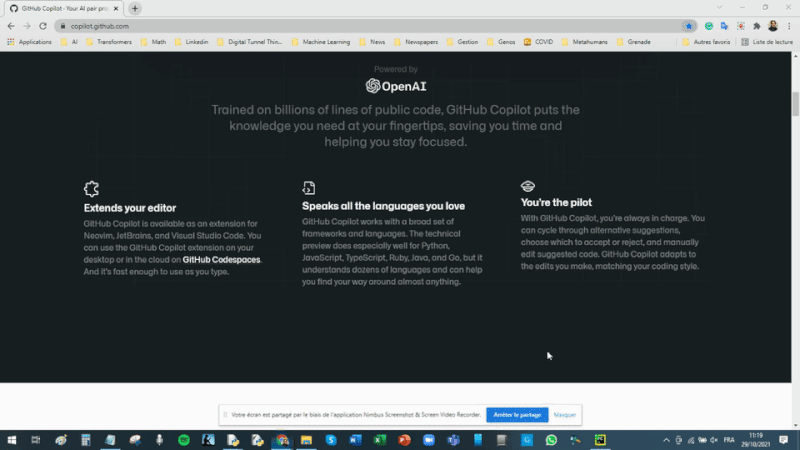The image size is (800, 450).
Task: Open the Machine Learning bookmarks folder
Action: click(321, 42)
